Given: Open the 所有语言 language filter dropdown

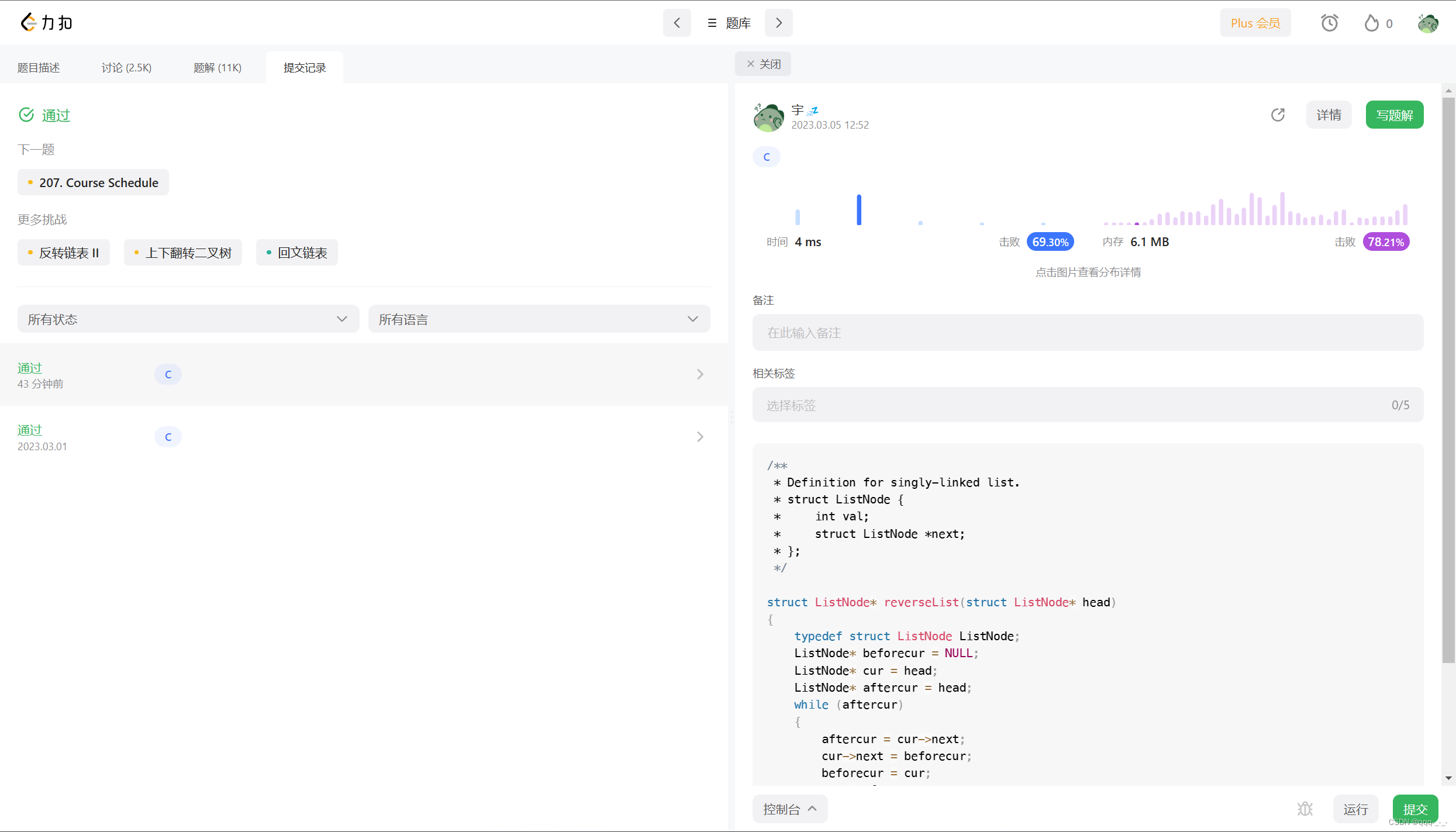Looking at the screenshot, I should coord(540,319).
